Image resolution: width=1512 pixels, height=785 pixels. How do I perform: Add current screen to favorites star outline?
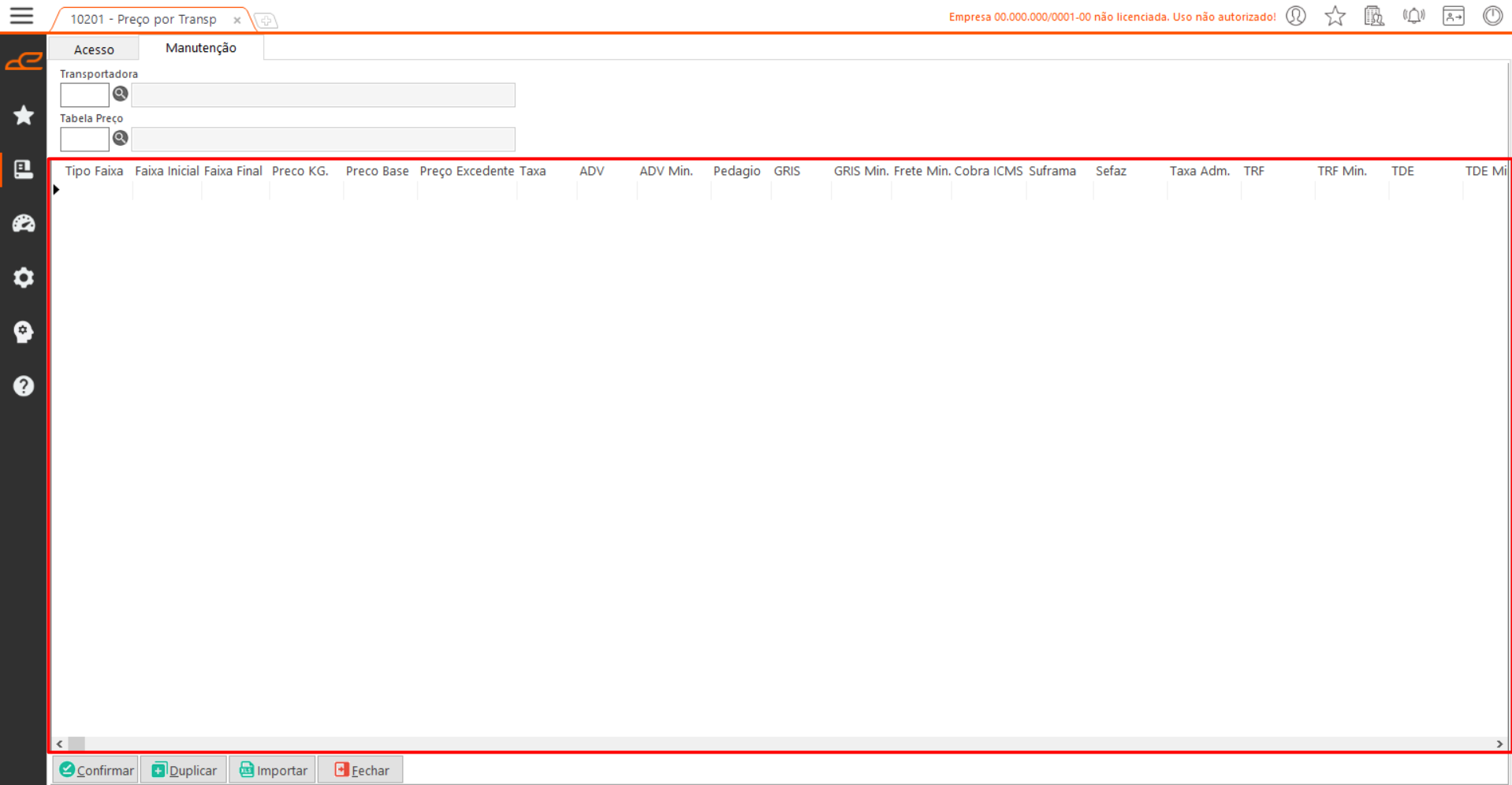[1335, 16]
